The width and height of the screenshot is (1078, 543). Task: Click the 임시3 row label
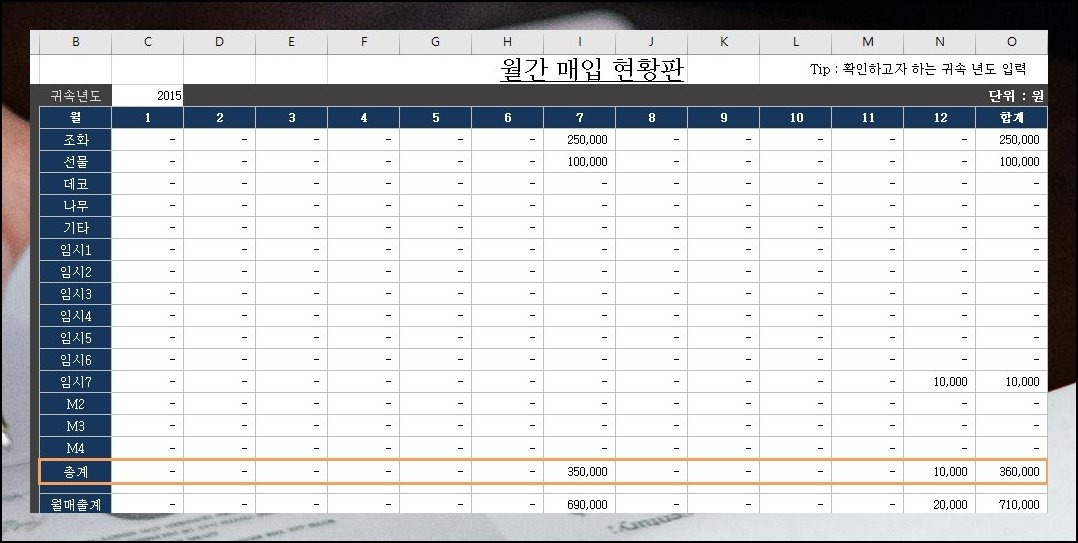[x=76, y=293]
